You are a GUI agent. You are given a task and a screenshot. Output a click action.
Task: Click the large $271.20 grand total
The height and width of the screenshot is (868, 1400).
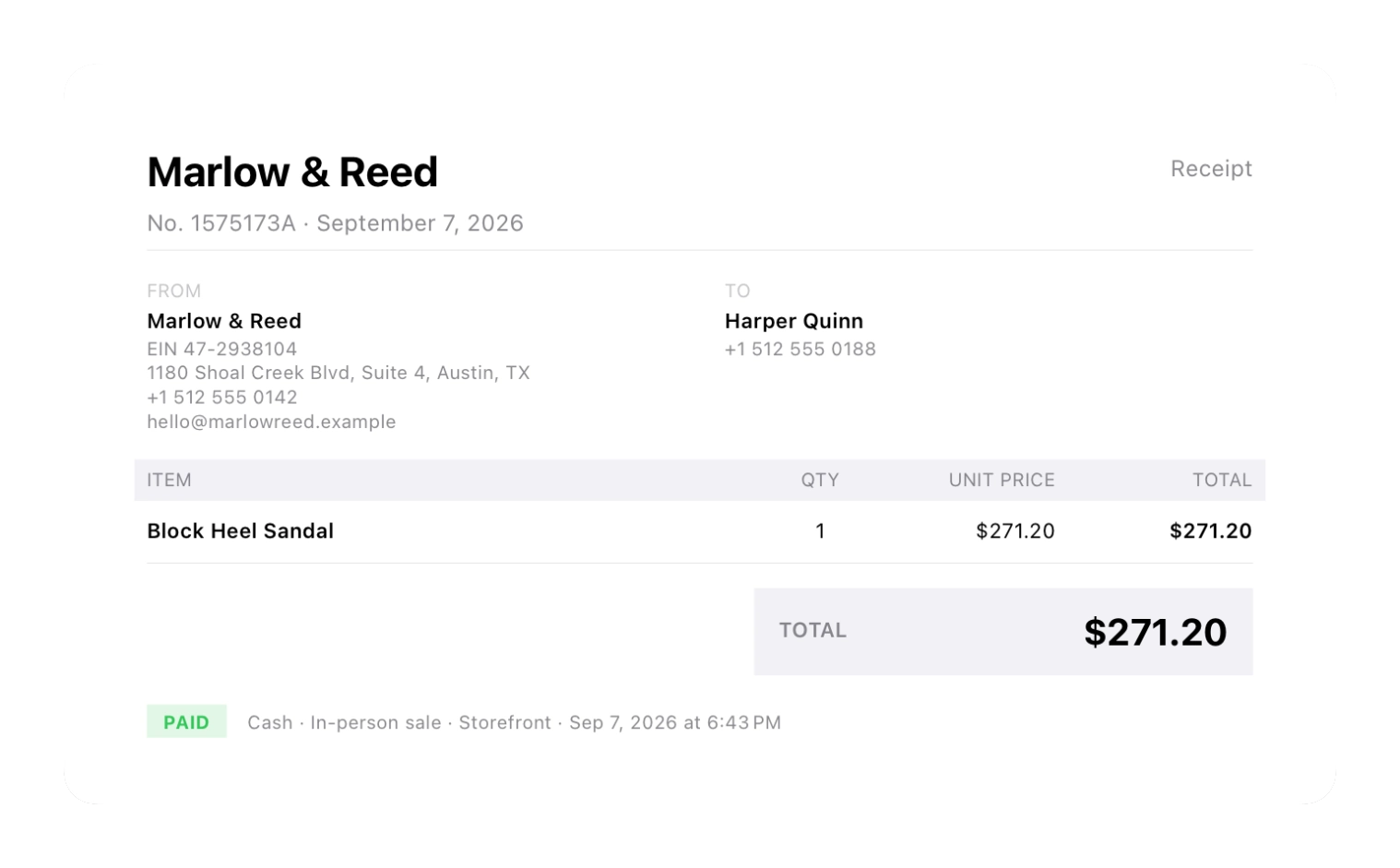(1155, 632)
